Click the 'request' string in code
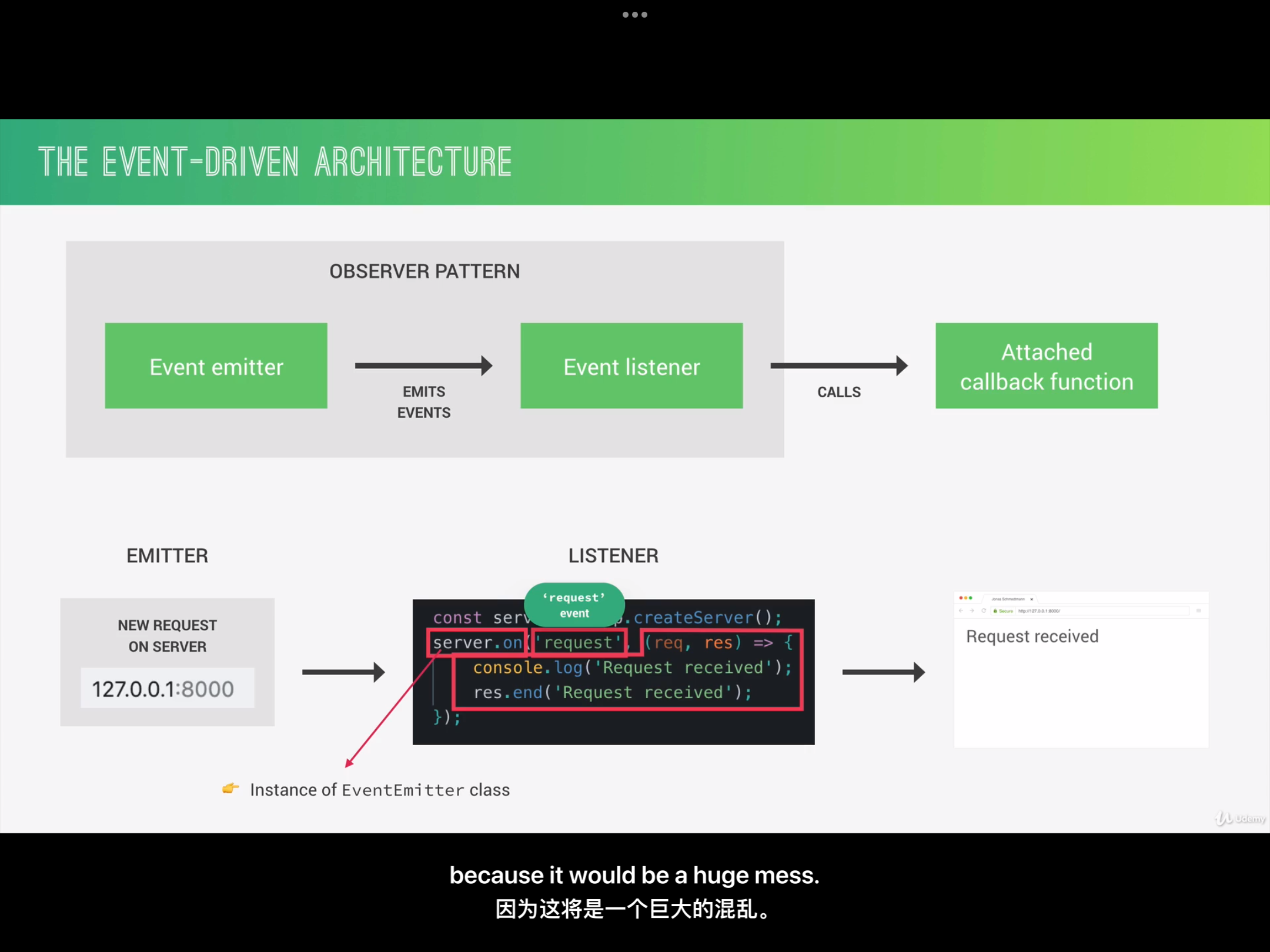This screenshot has height=952, width=1270. coord(579,642)
